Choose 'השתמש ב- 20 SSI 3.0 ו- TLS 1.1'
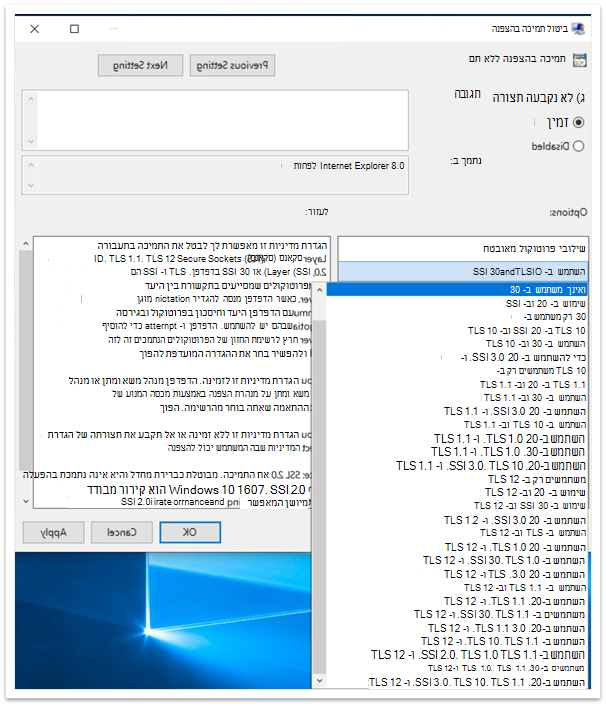Image resolution: width=606 pixels, height=706 pixels. coord(457,411)
